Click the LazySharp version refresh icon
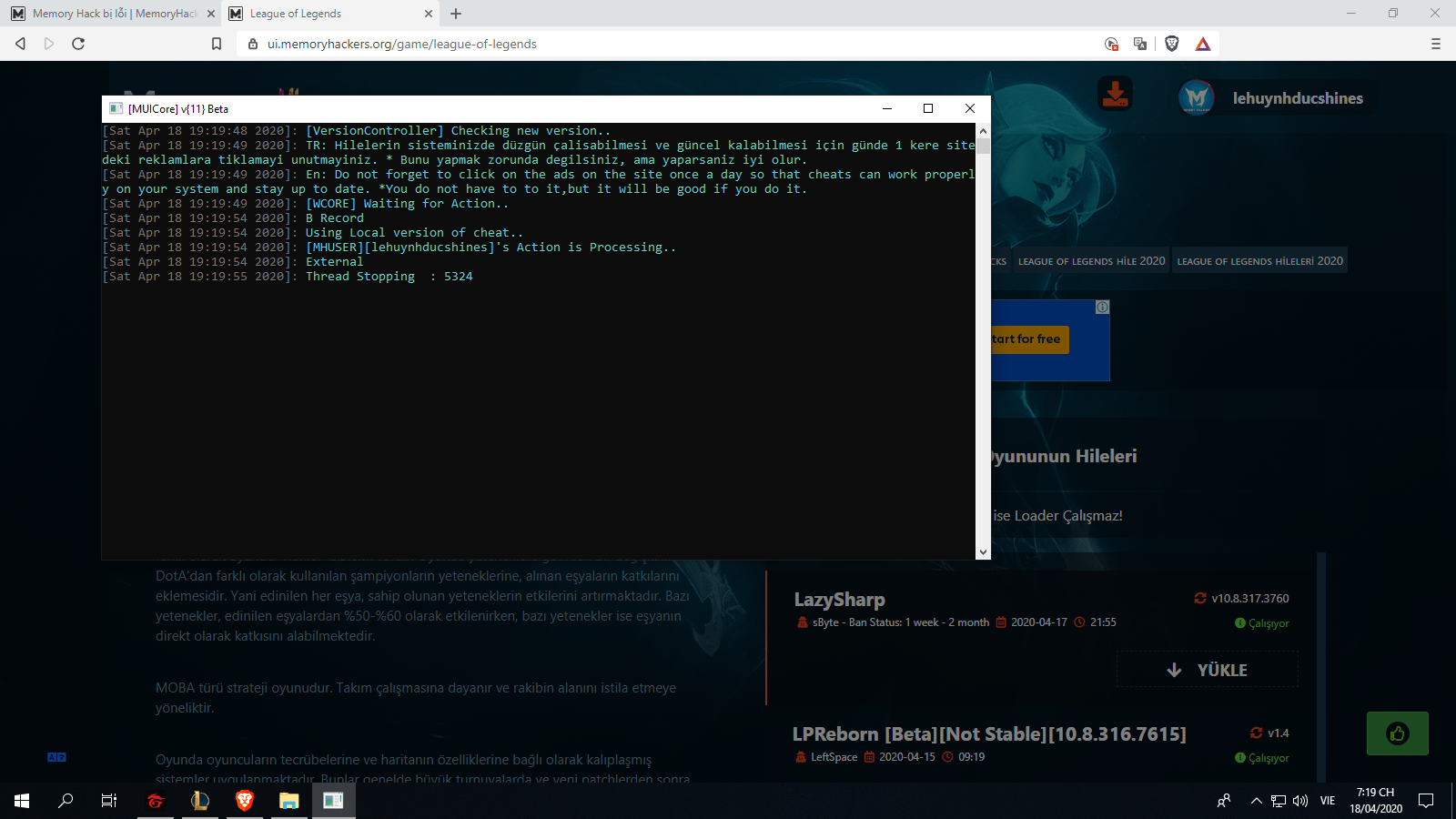Screen dimensions: 1456x819 click(x=1200, y=598)
